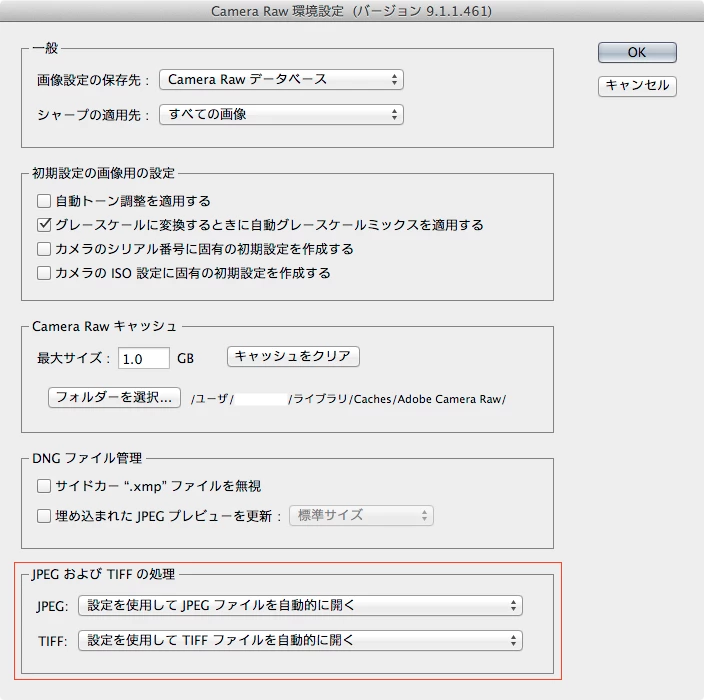Screen dimensions: 704x700
Task: Click the cache path ending in Adobe Camera Raw/
Action: [x=348, y=399]
